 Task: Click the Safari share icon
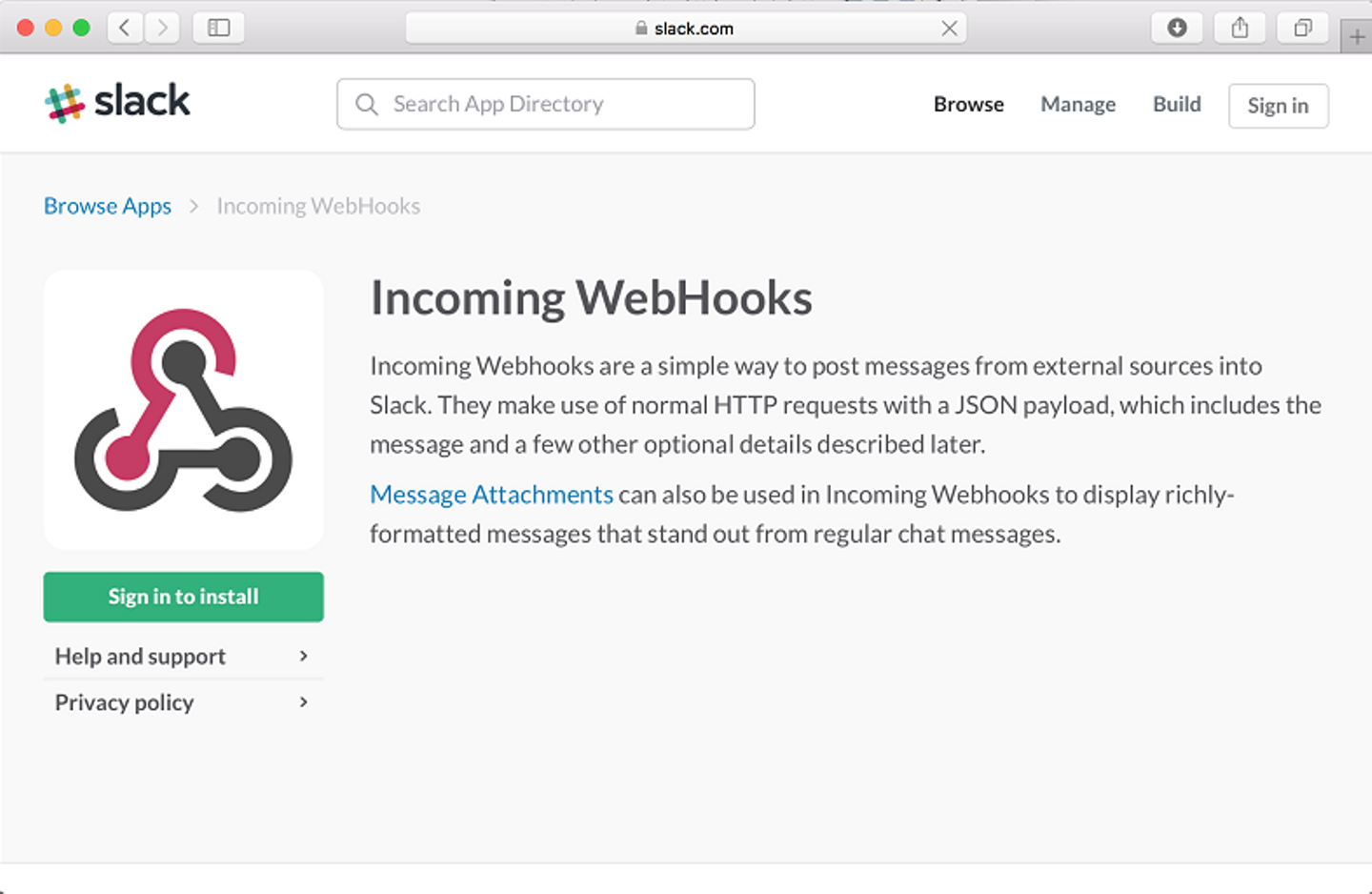pos(1240,28)
